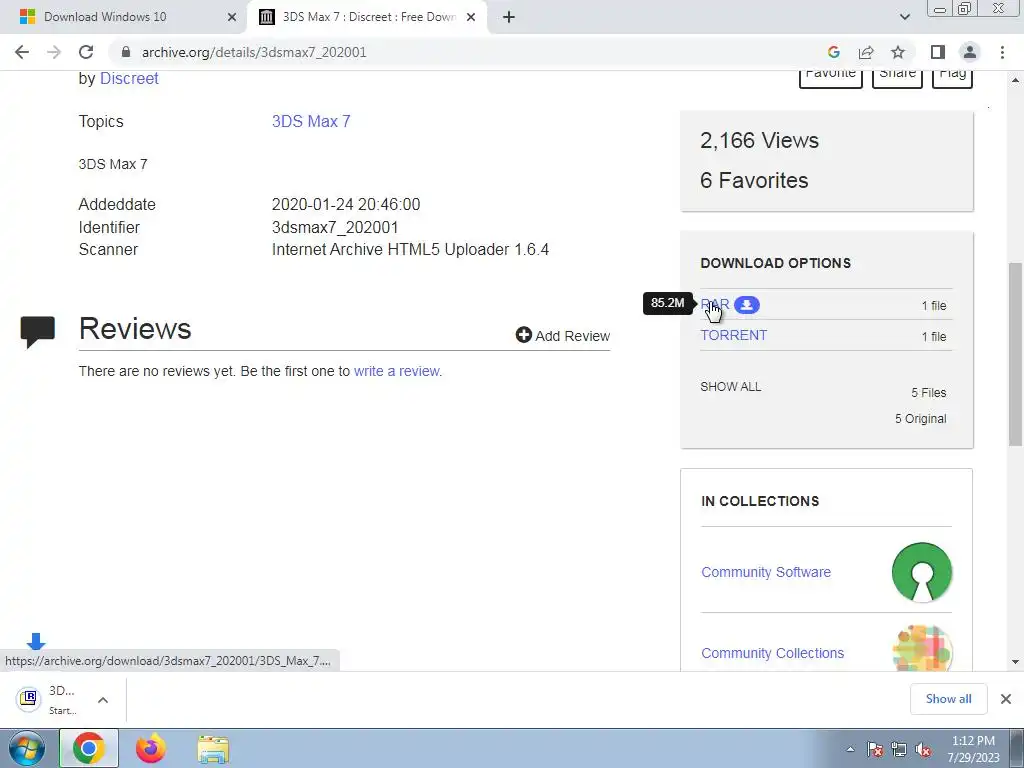Click the Action Center flag tray icon
The height and width of the screenshot is (768, 1024).
pyautogui.click(x=874, y=750)
